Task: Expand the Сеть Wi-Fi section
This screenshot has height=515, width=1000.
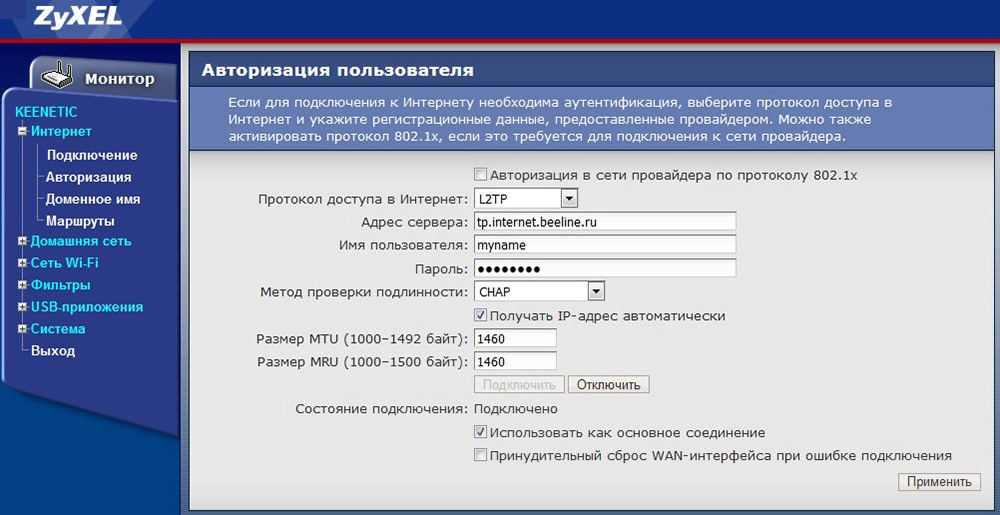Action: (23, 263)
